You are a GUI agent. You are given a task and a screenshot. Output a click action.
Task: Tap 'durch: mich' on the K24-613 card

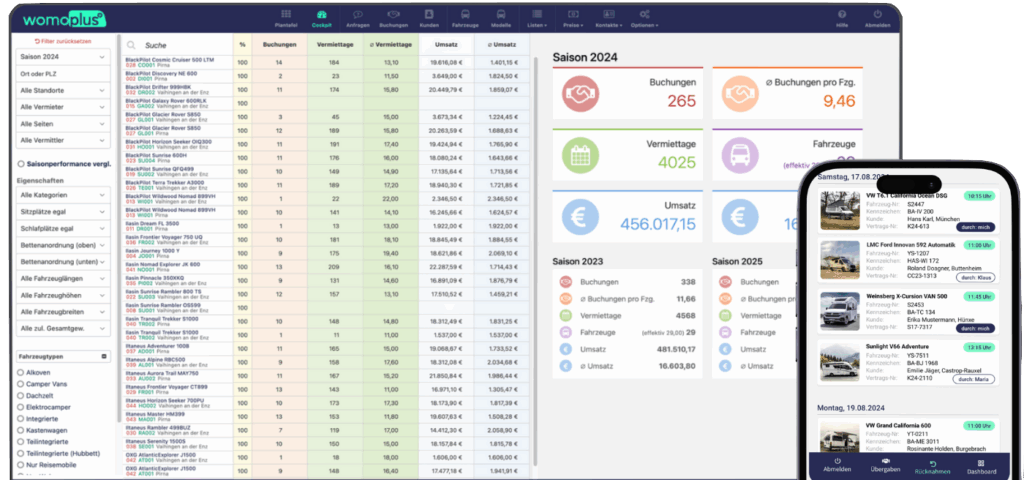pyautogui.click(x=975, y=227)
